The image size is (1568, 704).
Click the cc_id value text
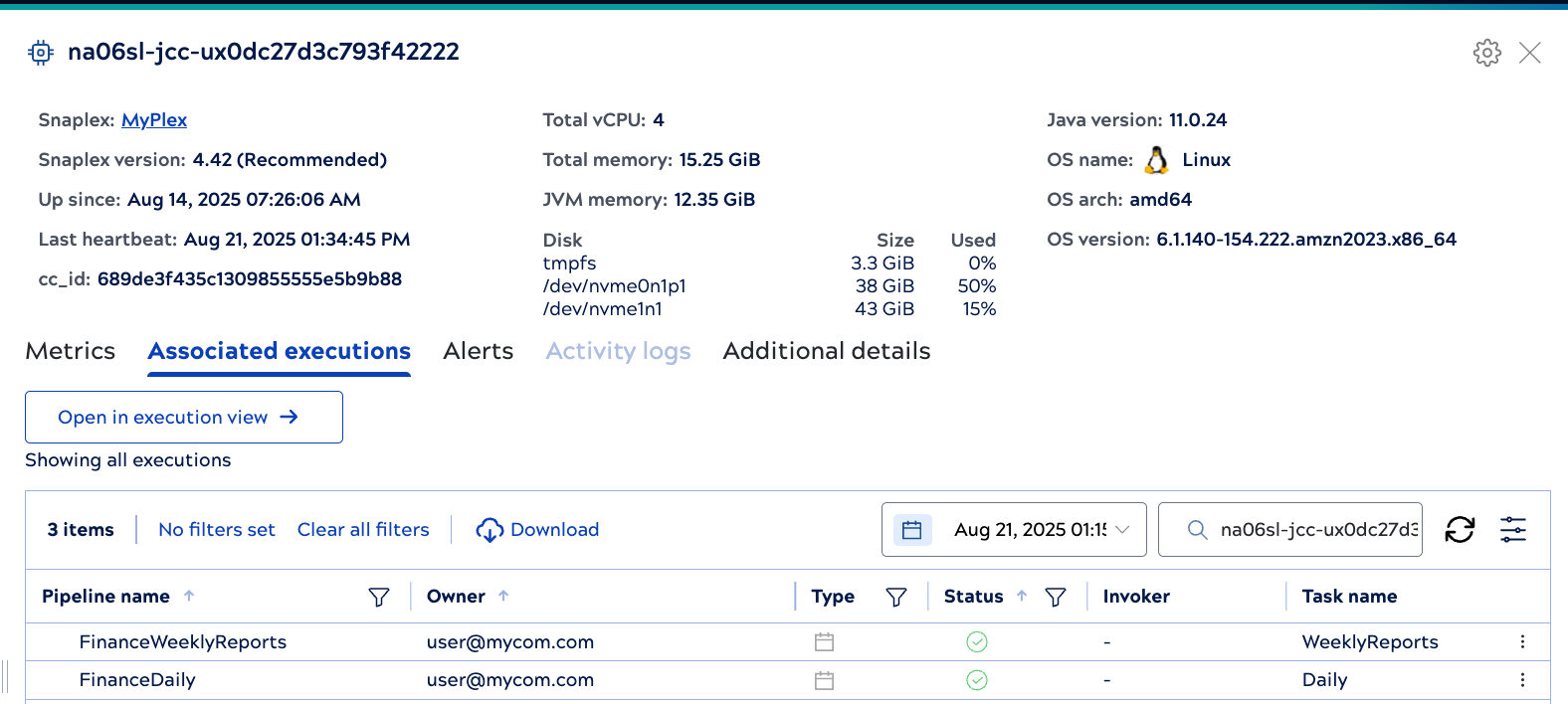[250, 279]
